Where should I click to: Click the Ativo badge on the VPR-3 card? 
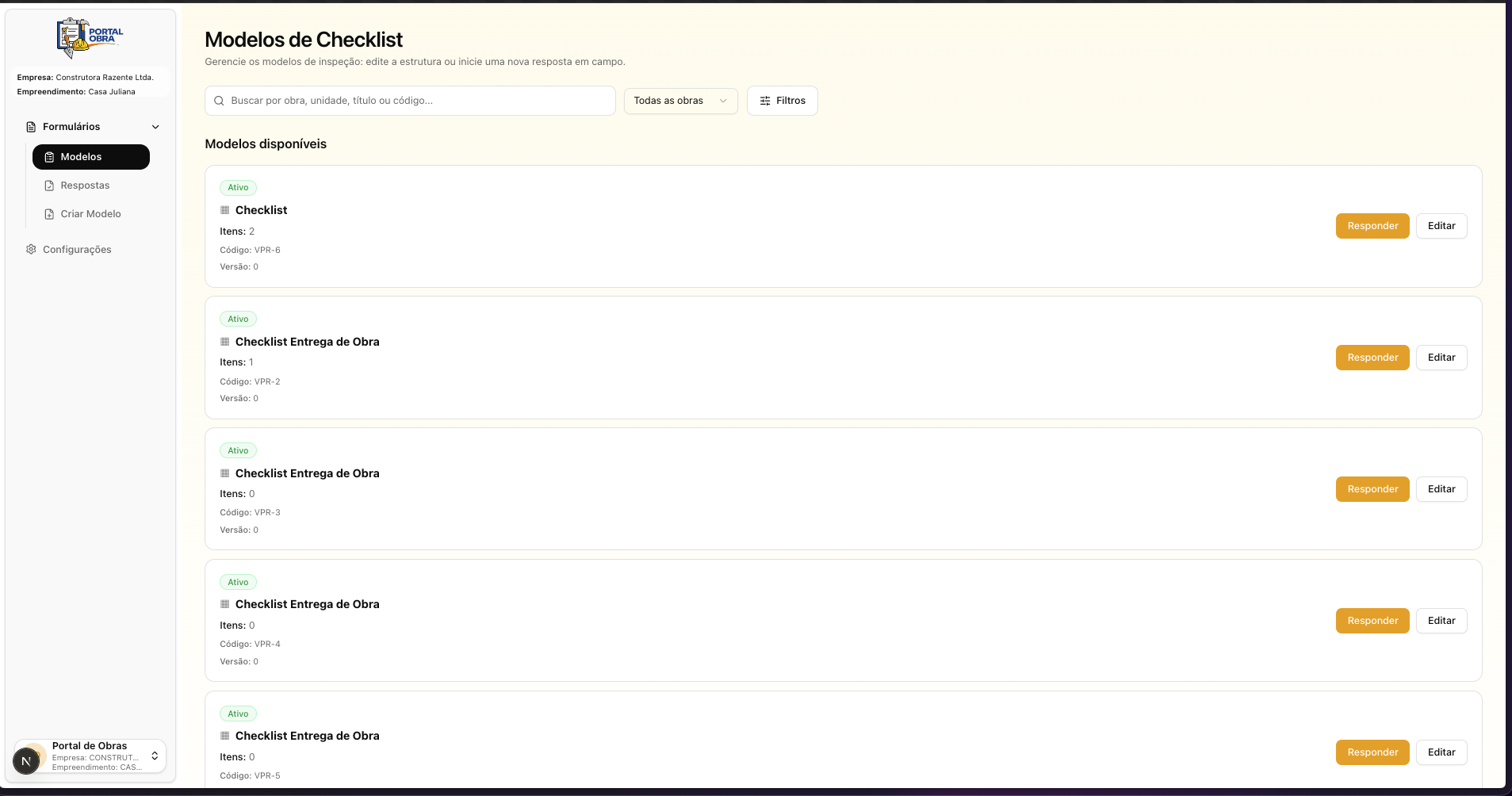pos(238,450)
